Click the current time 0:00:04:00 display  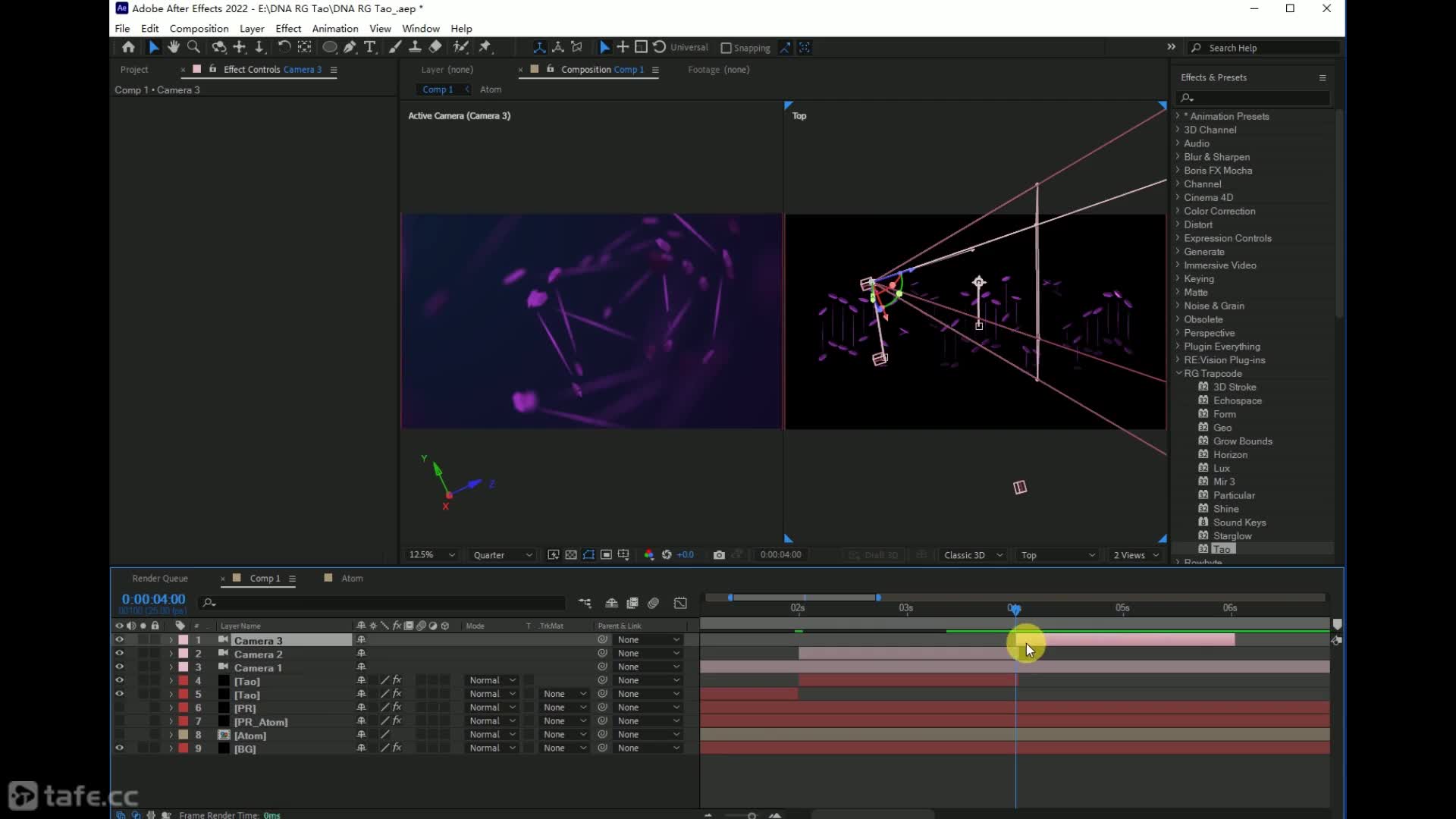point(153,600)
